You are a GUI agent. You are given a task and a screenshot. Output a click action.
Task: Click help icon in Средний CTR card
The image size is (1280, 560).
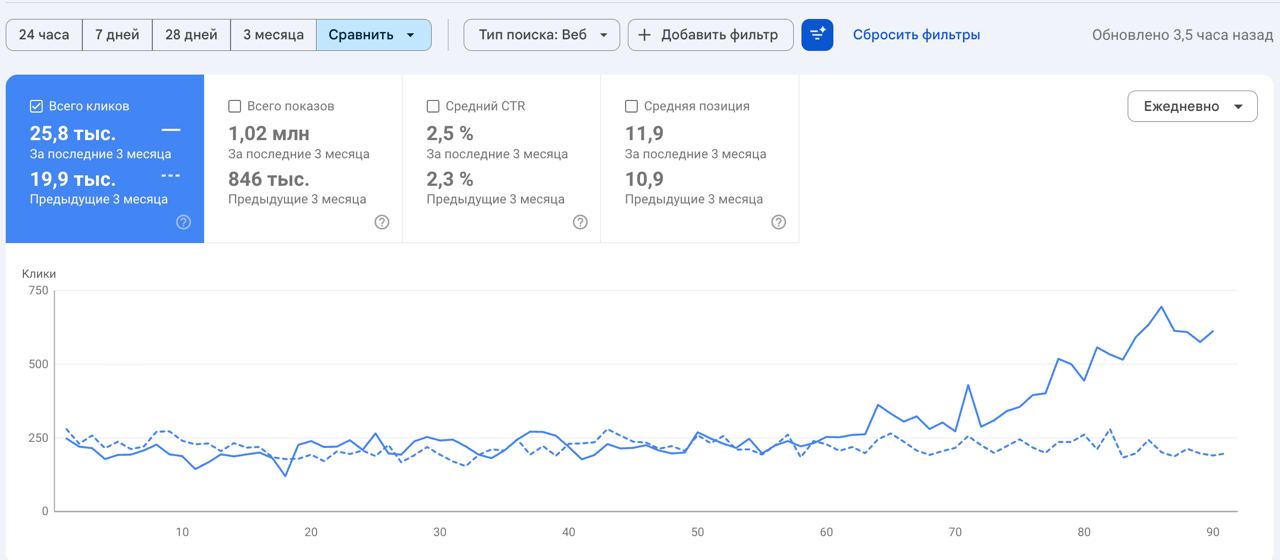pos(580,222)
